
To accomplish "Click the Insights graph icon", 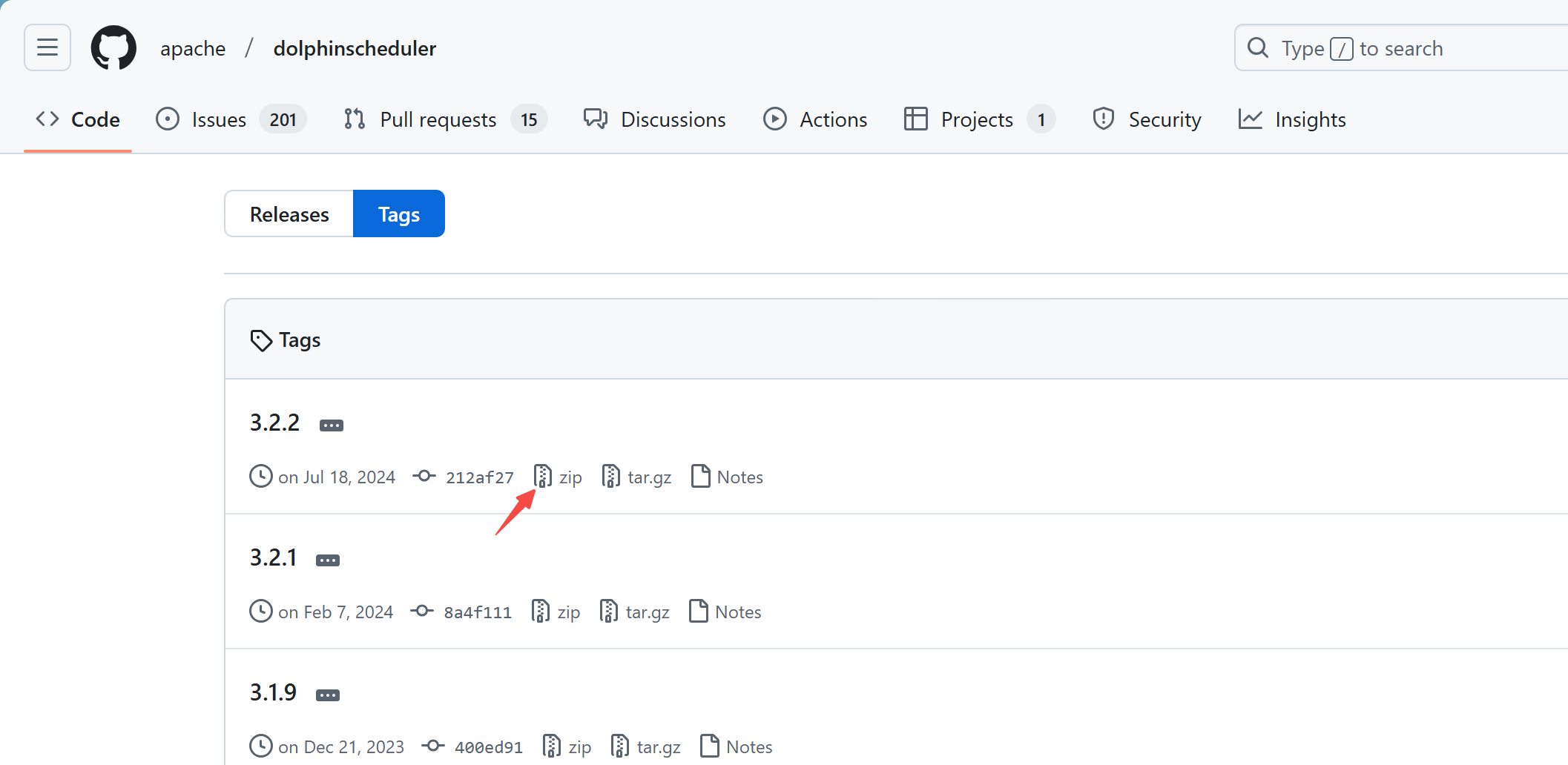I will click(x=1251, y=119).
